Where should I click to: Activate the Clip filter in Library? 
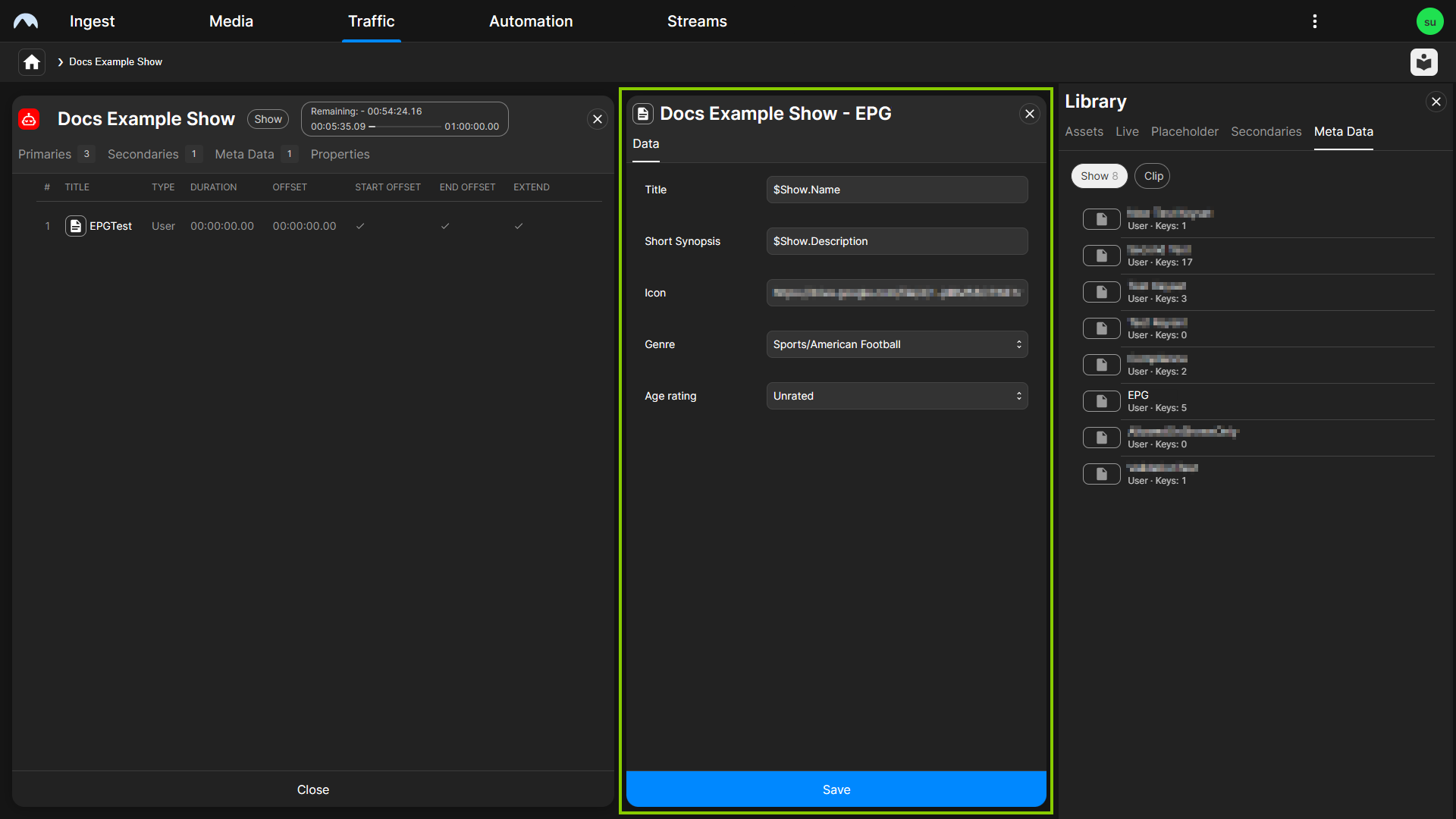[x=1152, y=175]
